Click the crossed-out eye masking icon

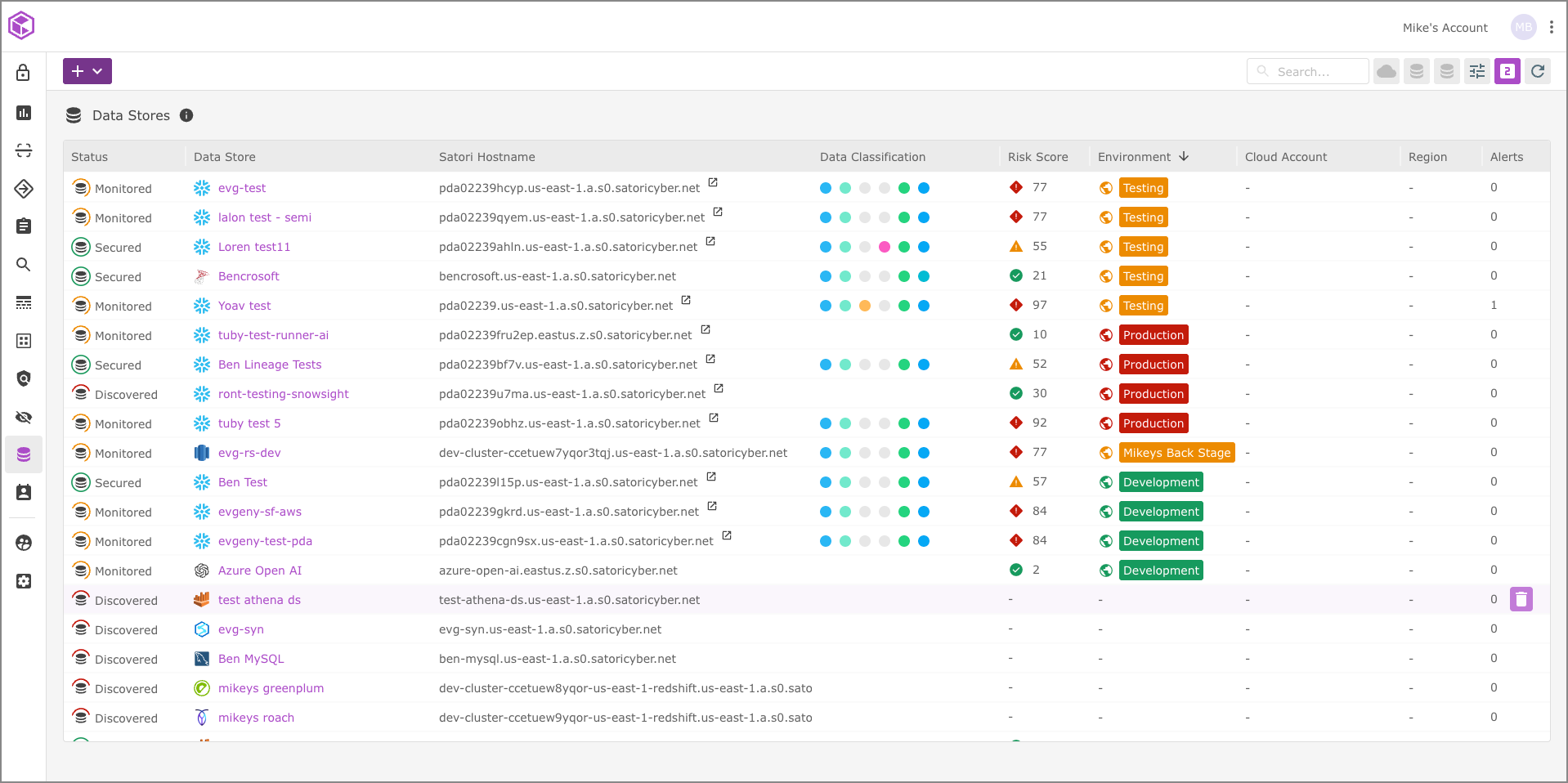coord(24,418)
